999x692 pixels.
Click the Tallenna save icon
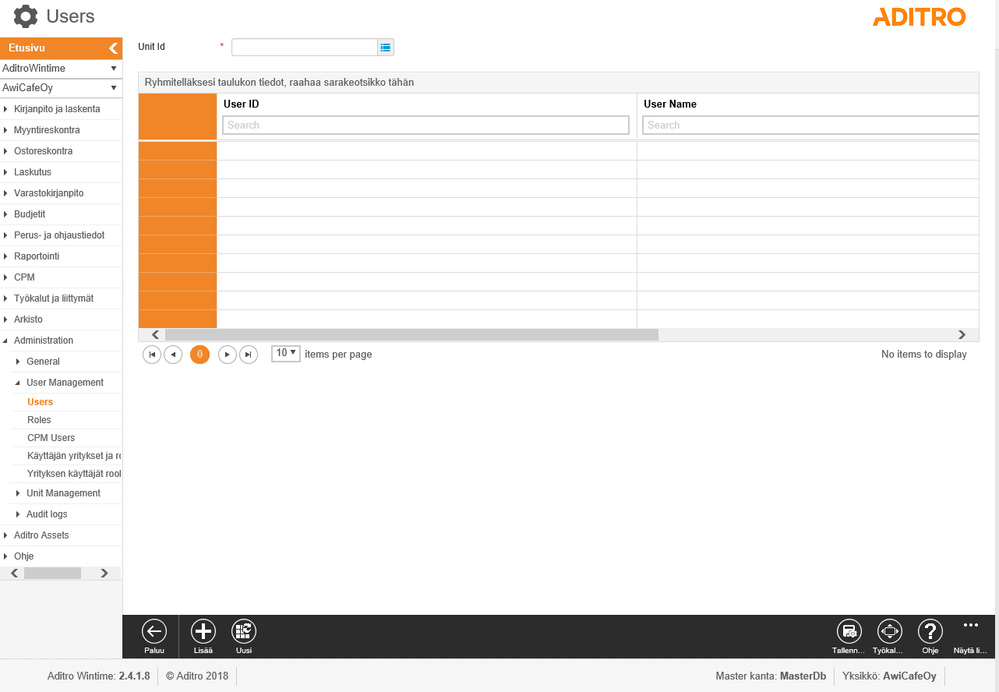click(849, 631)
